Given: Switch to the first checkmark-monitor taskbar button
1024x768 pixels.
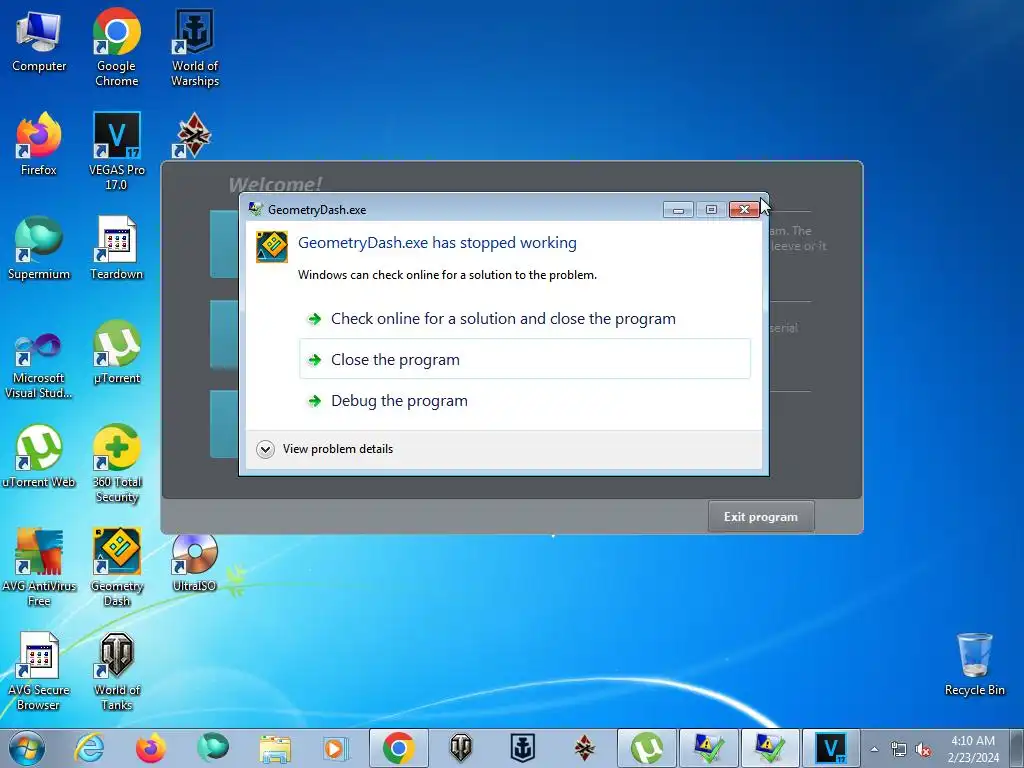Looking at the screenshot, I should click(x=708, y=748).
